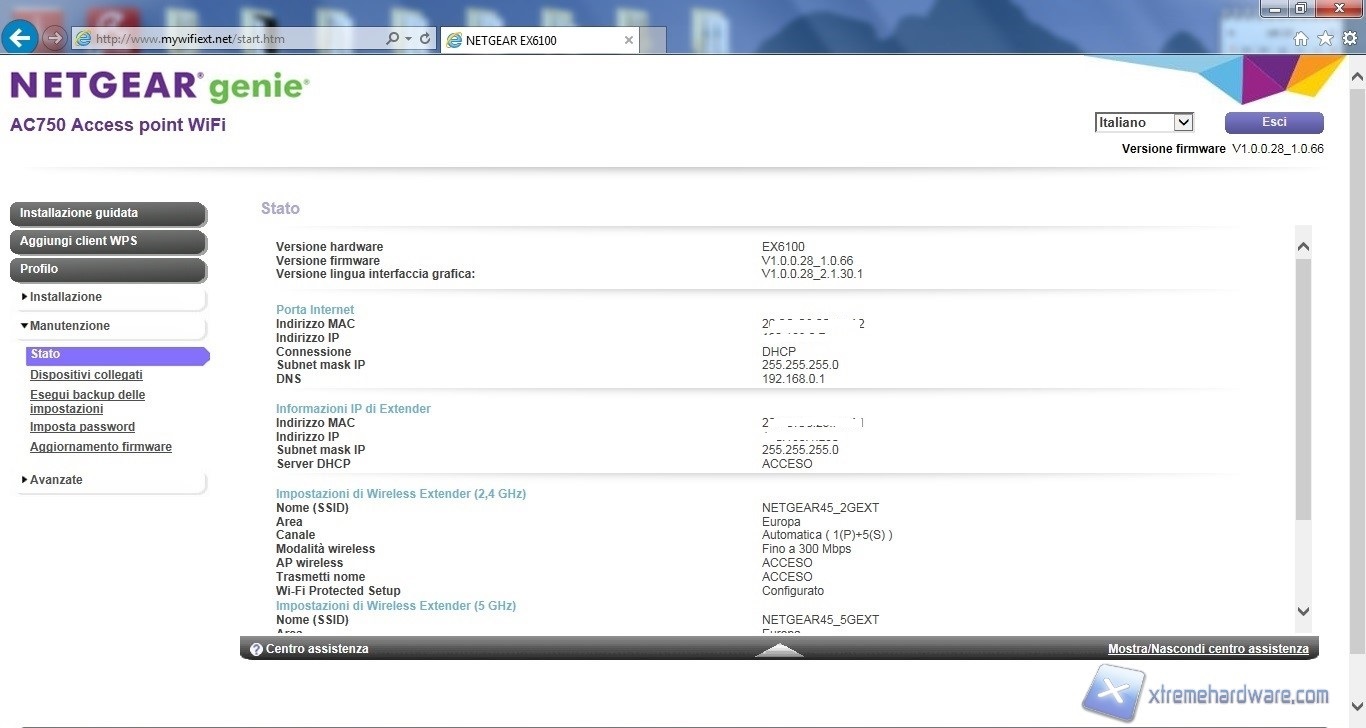
Task: Expand the Avanzate menu section
Action: pyautogui.click(x=56, y=480)
